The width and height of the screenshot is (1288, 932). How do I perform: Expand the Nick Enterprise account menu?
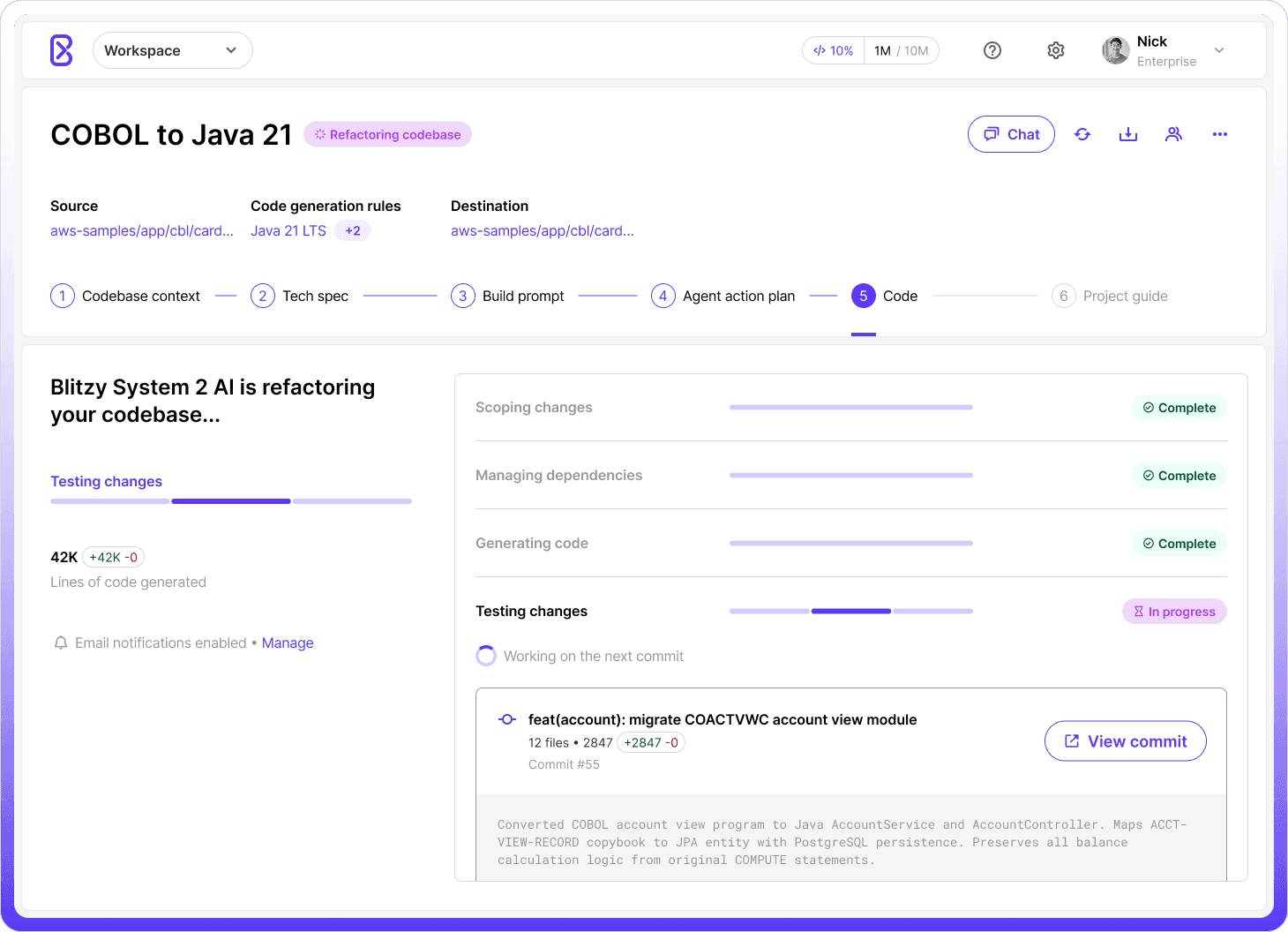point(1219,50)
